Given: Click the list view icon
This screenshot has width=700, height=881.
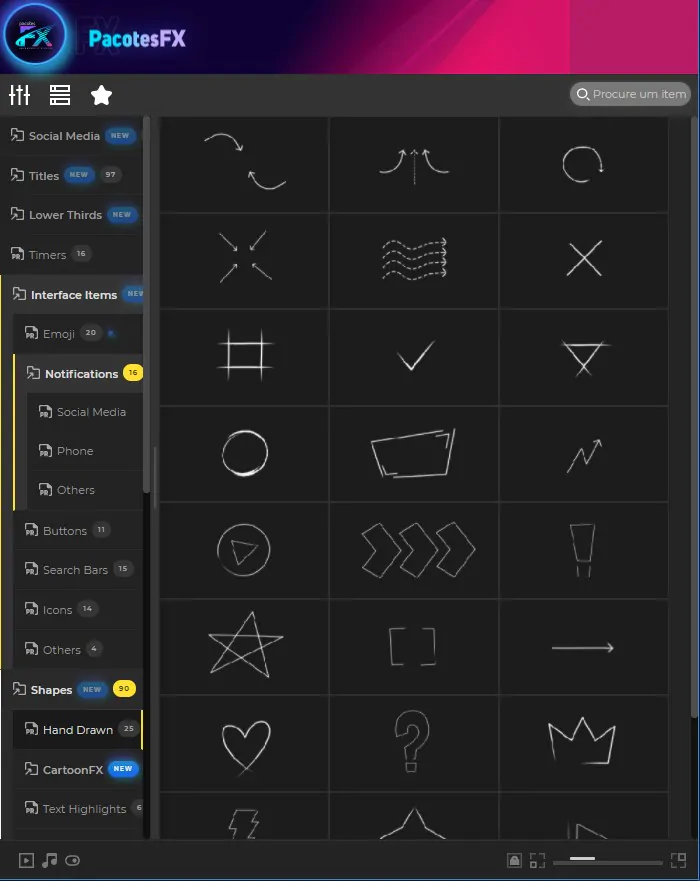Looking at the screenshot, I should 60,95.
